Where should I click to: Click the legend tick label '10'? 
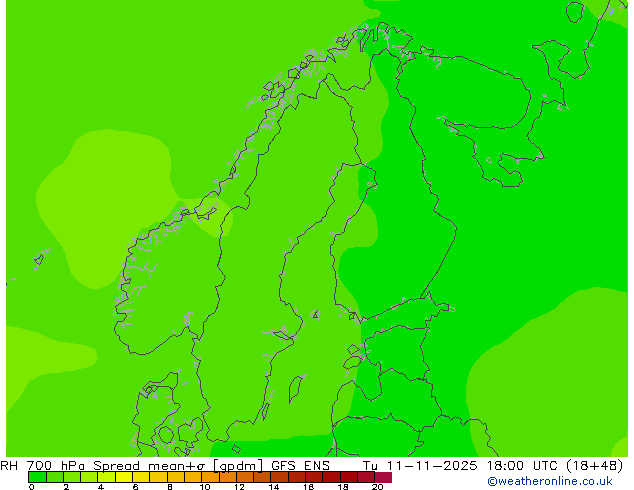[x=205, y=487]
